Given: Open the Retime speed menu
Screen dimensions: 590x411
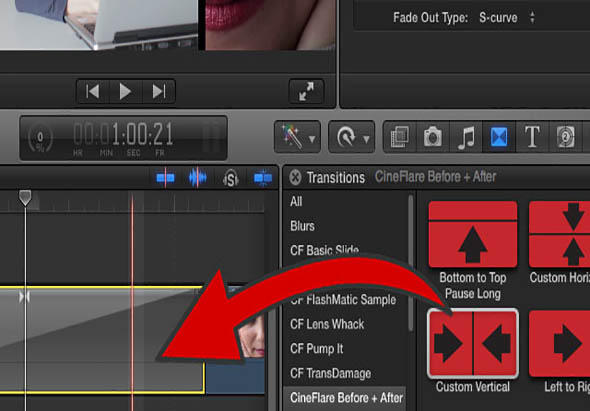Looking at the screenshot, I should (351, 137).
